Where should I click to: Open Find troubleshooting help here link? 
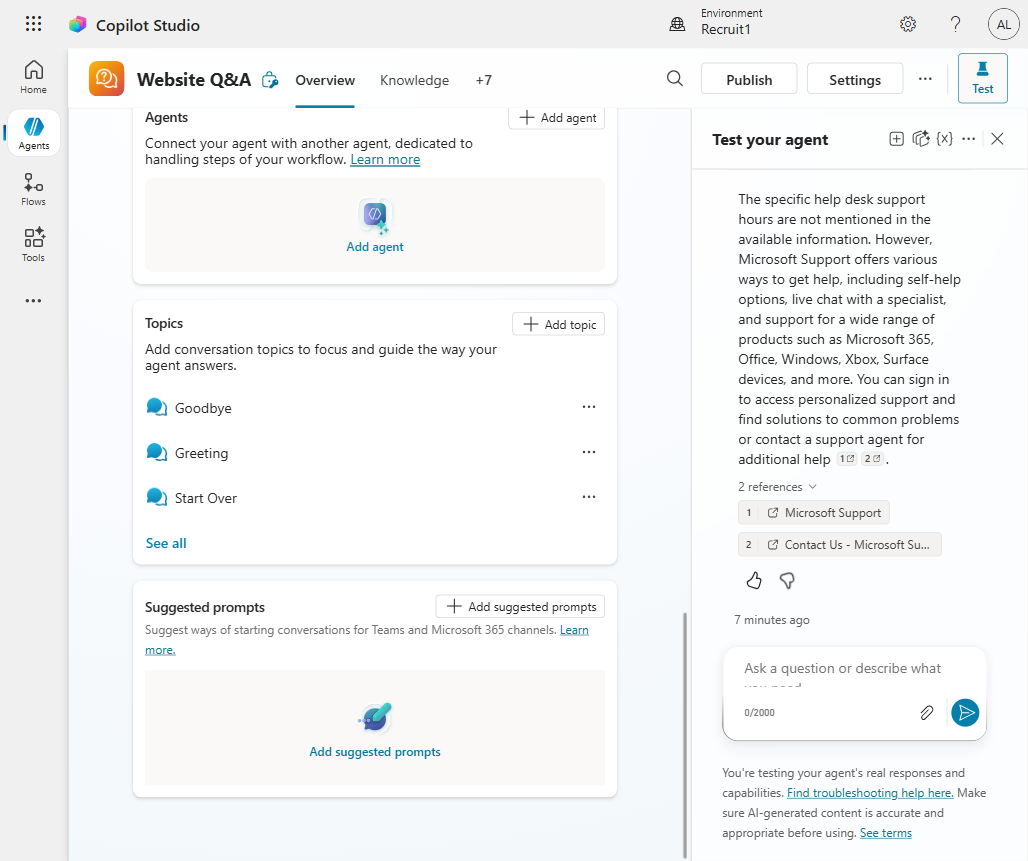[870, 793]
